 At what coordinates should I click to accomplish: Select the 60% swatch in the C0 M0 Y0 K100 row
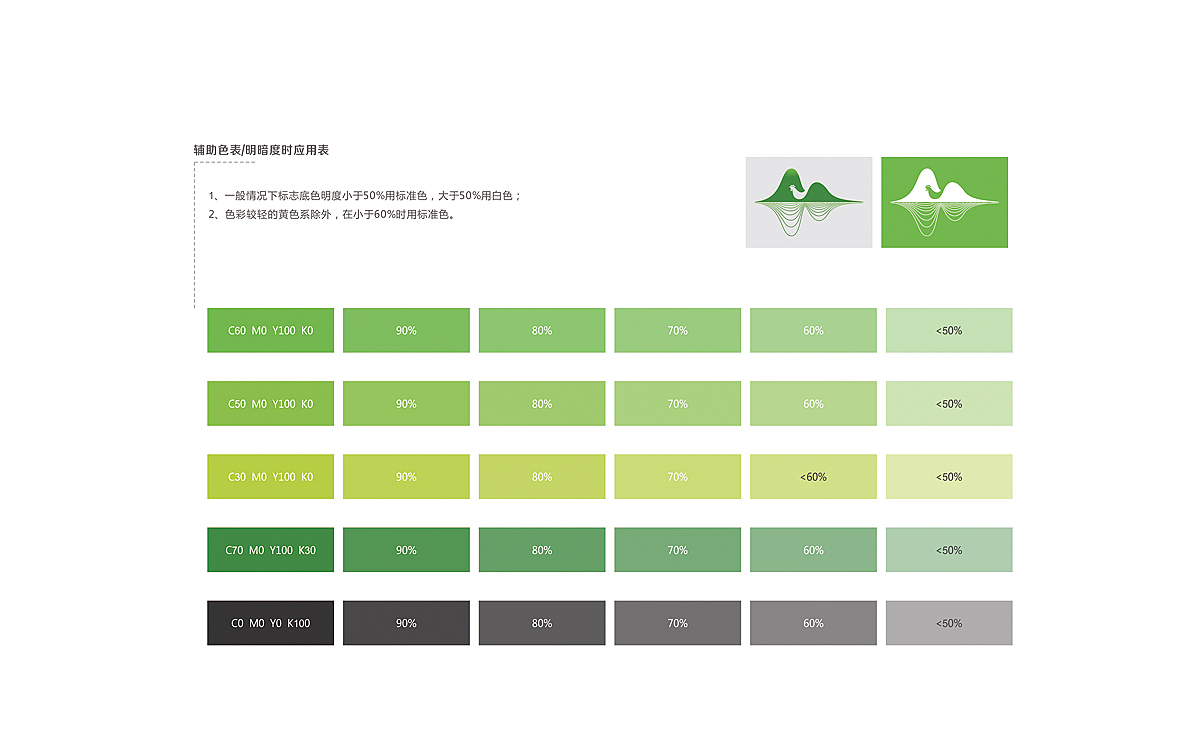coord(813,623)
